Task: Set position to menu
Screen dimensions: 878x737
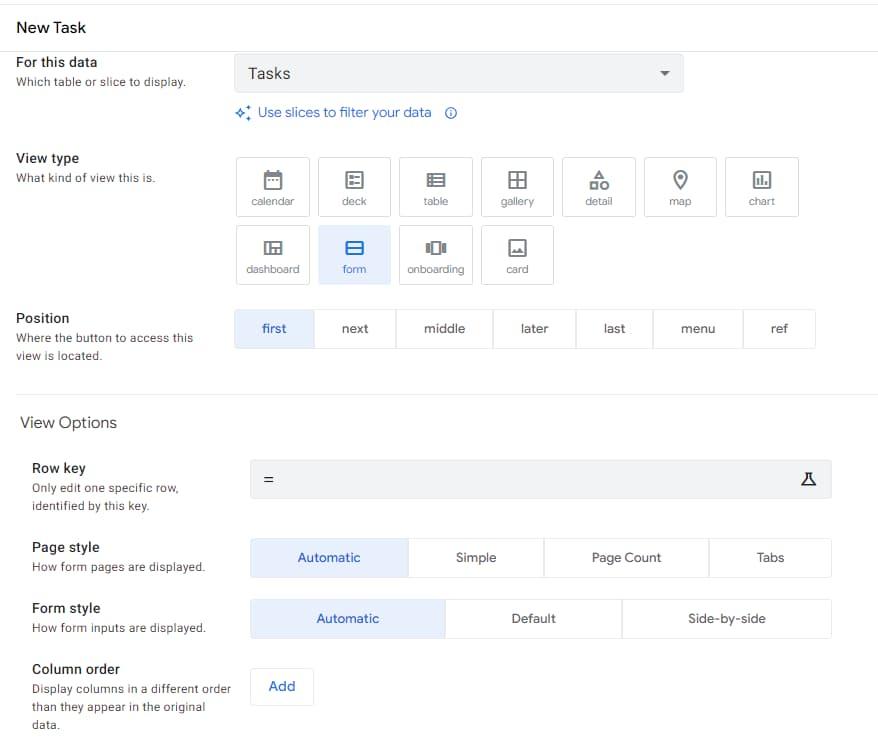Action: [x=697, y=329]
